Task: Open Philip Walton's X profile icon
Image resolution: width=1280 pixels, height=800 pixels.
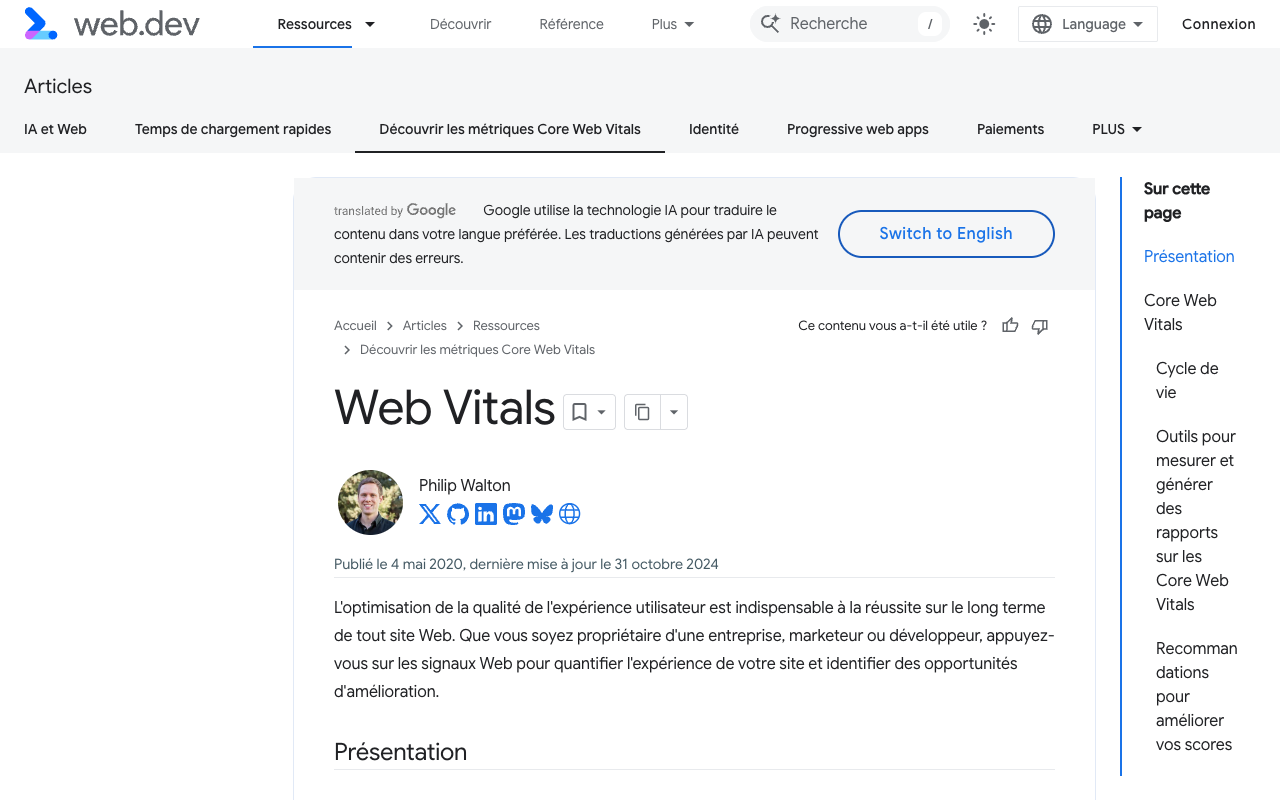Action: click(x=430, y=514)
